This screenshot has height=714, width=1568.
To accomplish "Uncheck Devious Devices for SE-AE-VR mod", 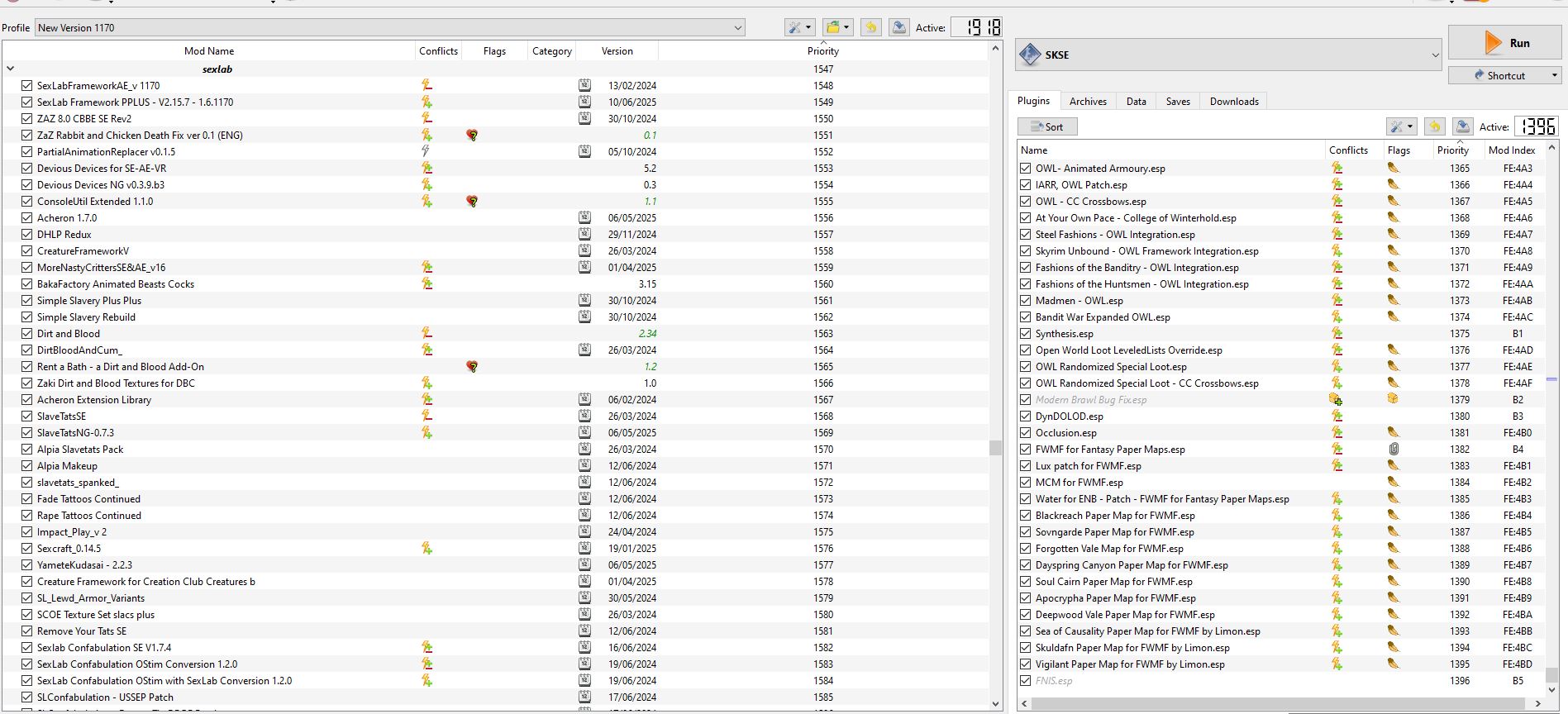I will click(x=26, y=168).
